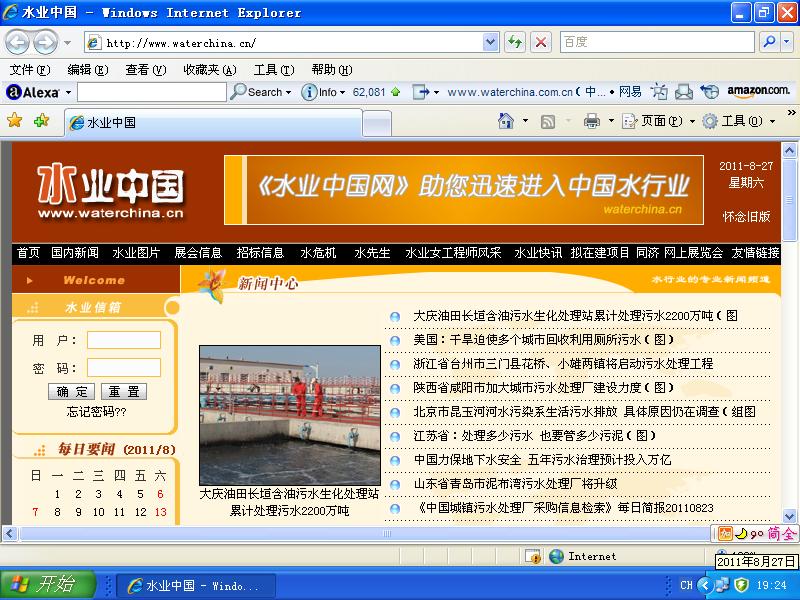Viewport: 800px width, 600px height.
Task: Open the 查看(V) menu
Action: click(146, 69)
